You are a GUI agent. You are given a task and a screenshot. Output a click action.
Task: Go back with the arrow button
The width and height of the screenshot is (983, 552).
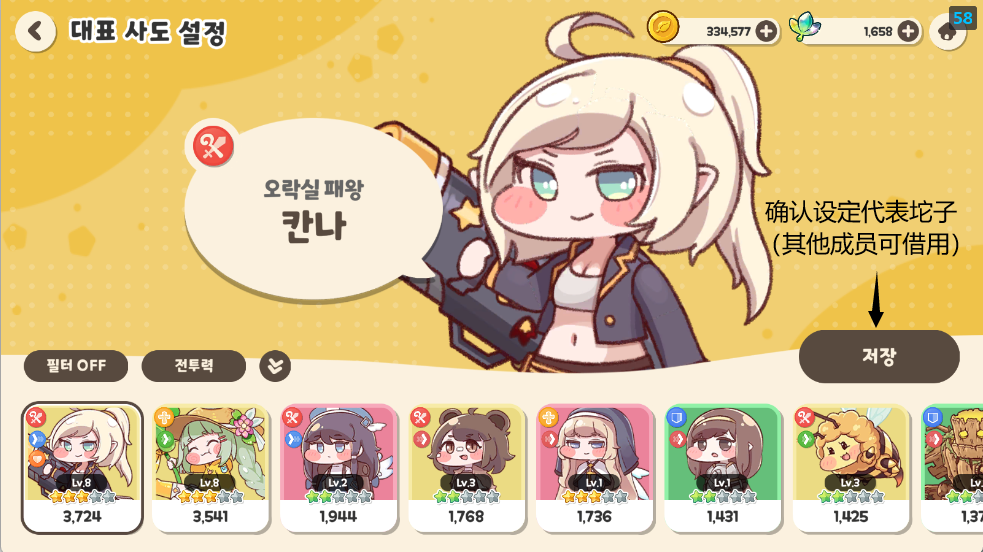[x=35, y=31]
